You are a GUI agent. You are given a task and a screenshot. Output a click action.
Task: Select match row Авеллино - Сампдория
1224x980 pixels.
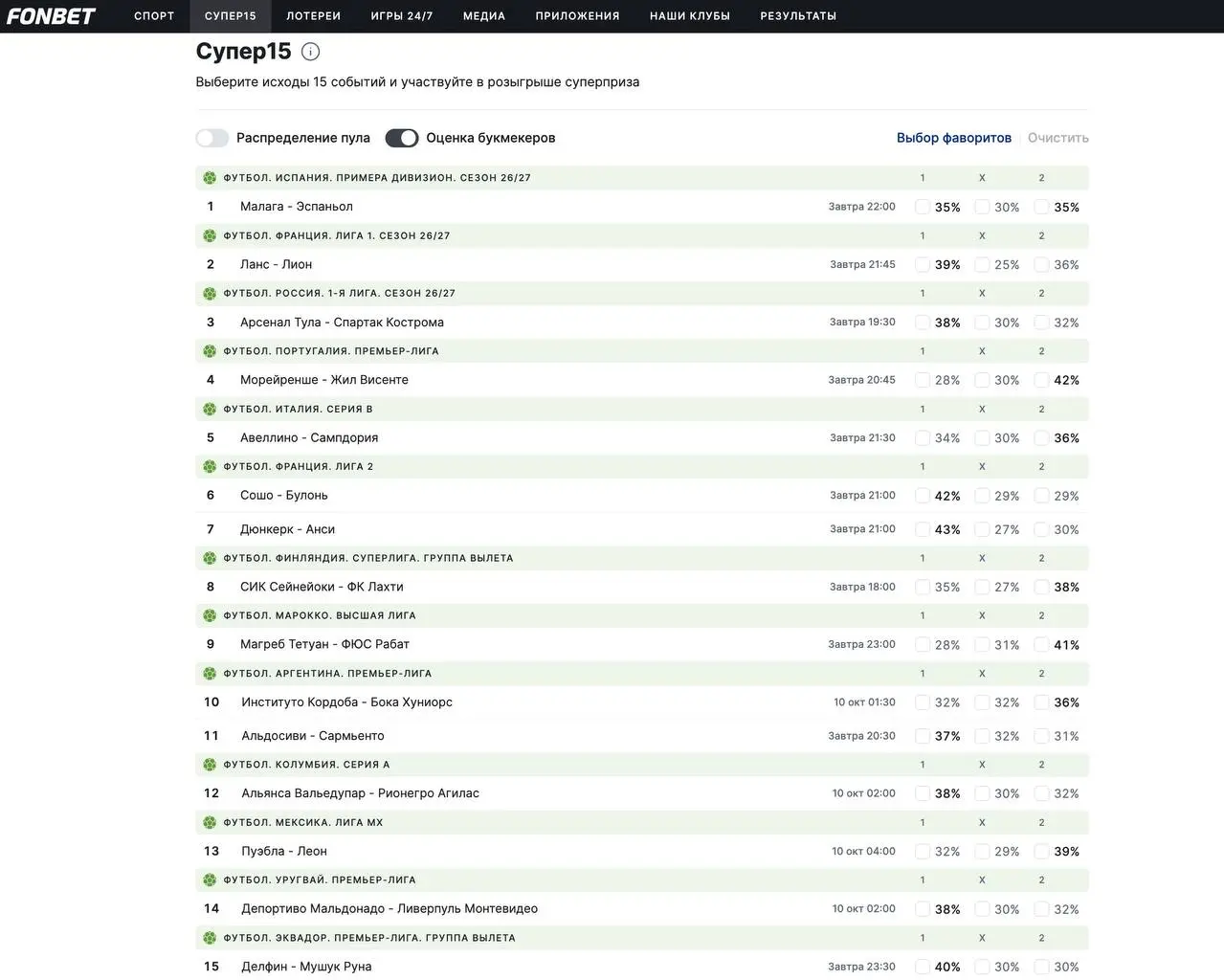(642, 437)
